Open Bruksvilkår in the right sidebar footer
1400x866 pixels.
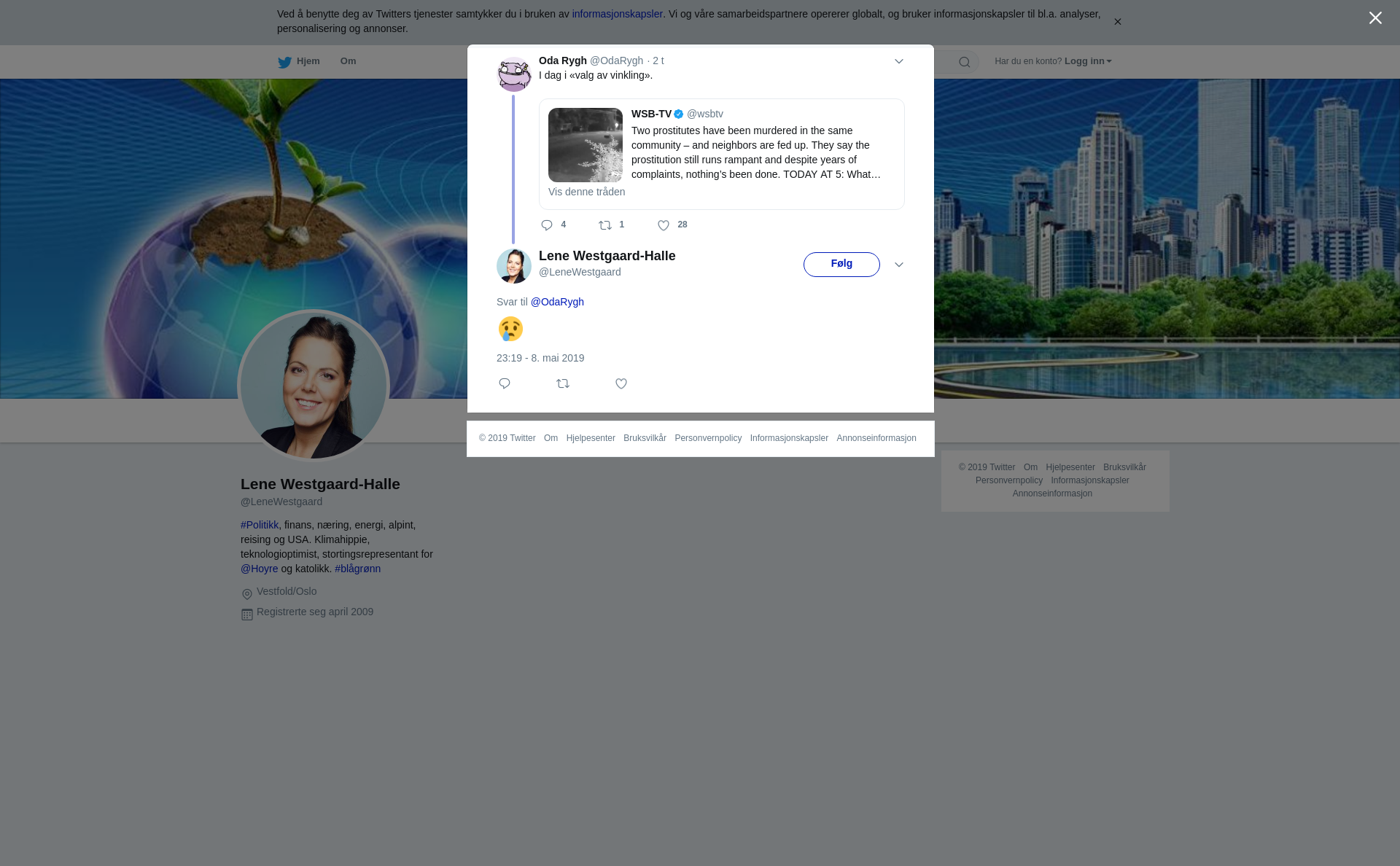(1124, 467)
